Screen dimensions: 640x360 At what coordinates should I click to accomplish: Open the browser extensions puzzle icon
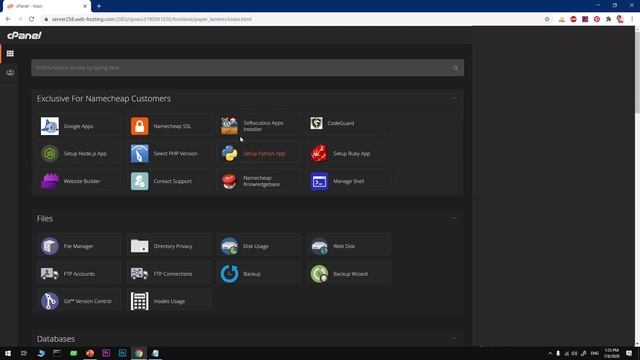[609, 19]
